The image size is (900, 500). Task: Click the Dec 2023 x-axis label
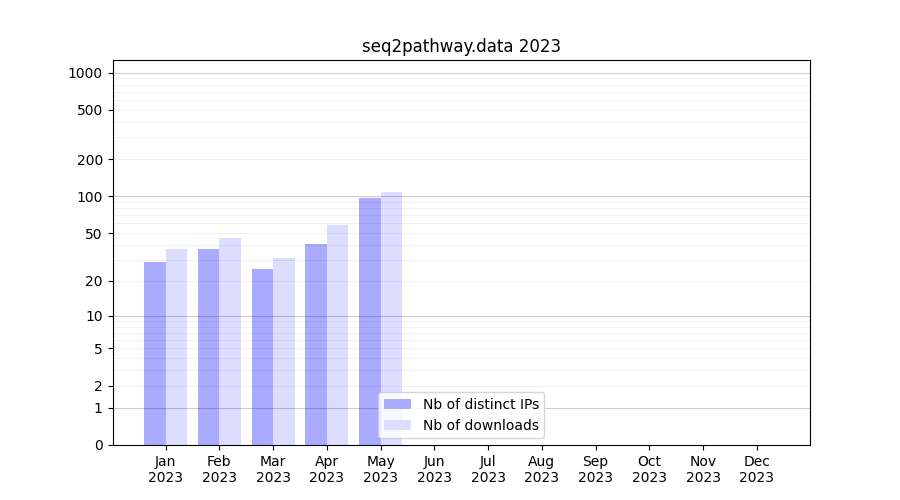[x=757, y=469]
